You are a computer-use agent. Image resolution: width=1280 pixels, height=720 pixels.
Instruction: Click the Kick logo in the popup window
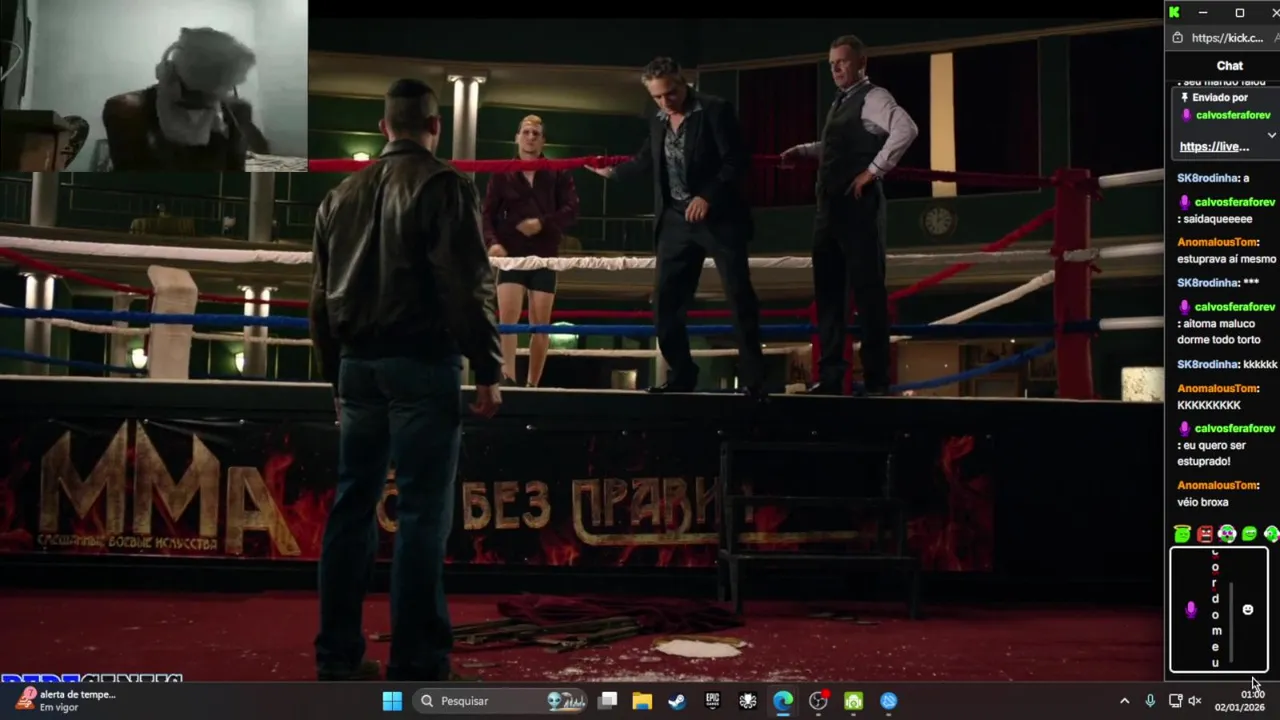(x=1174, y=12)
